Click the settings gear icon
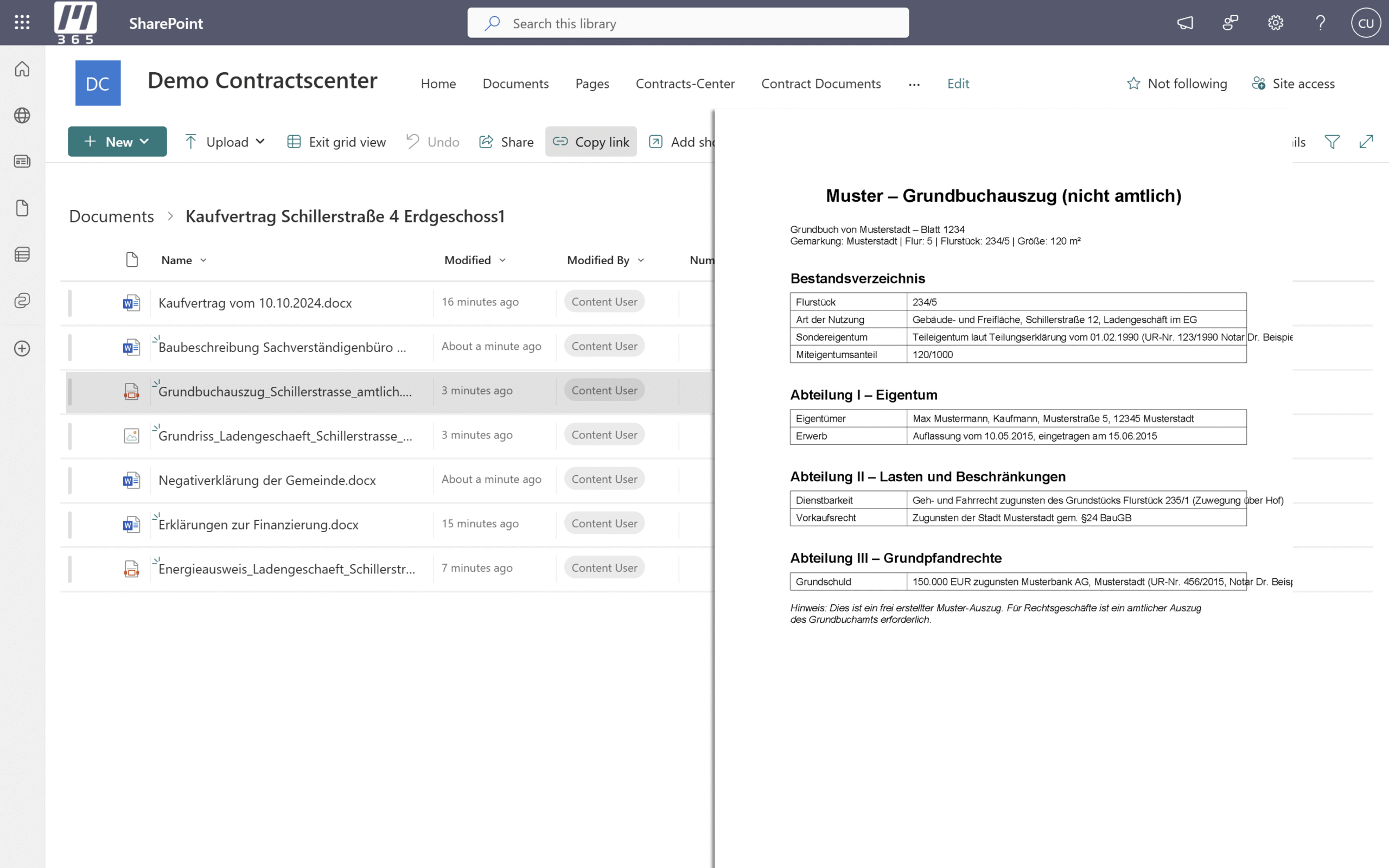The width and height of the screenshot is (1389, 868). (x=1276, y=23)
